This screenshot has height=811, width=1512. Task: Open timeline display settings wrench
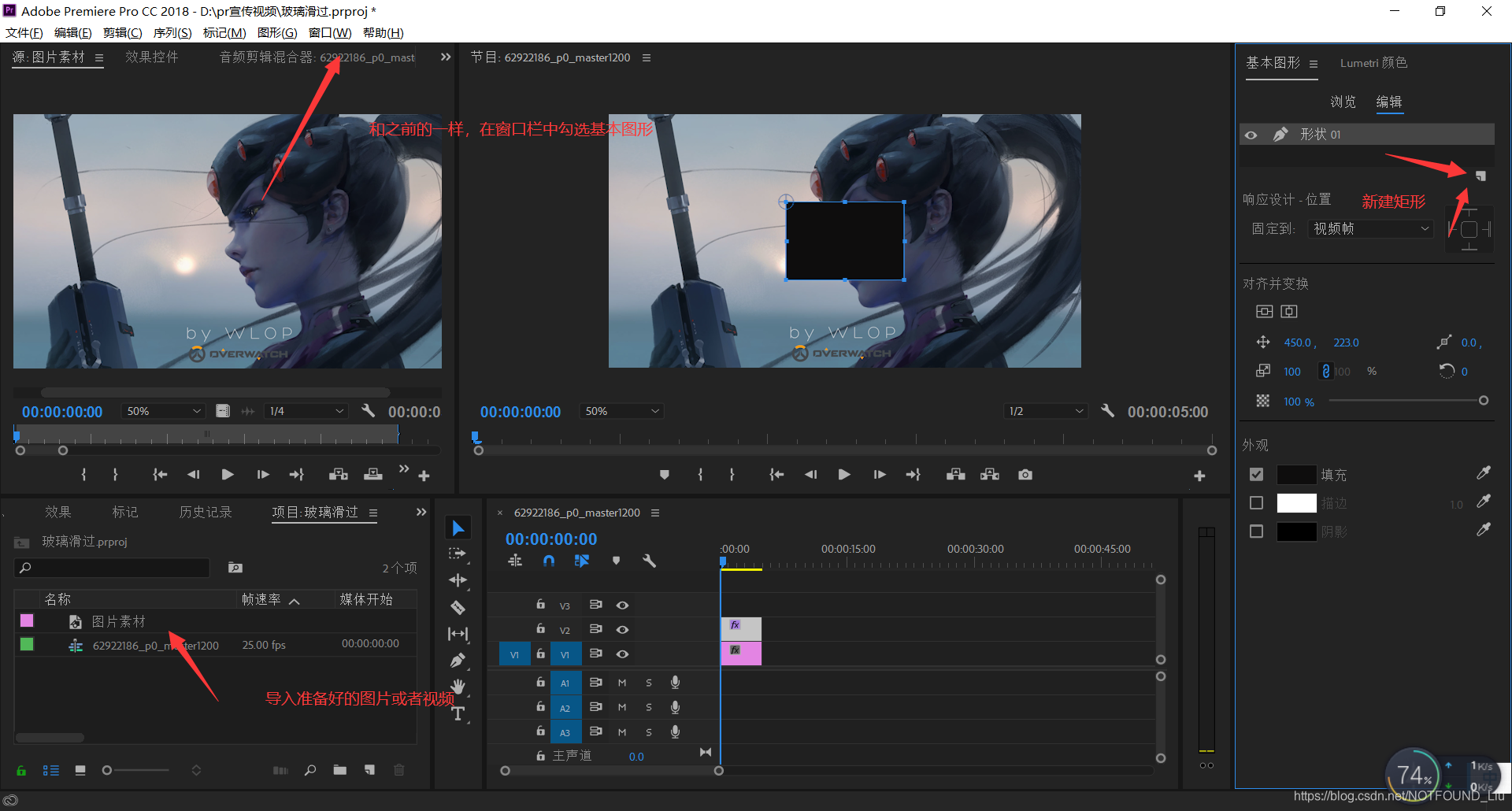coord(649,561)
